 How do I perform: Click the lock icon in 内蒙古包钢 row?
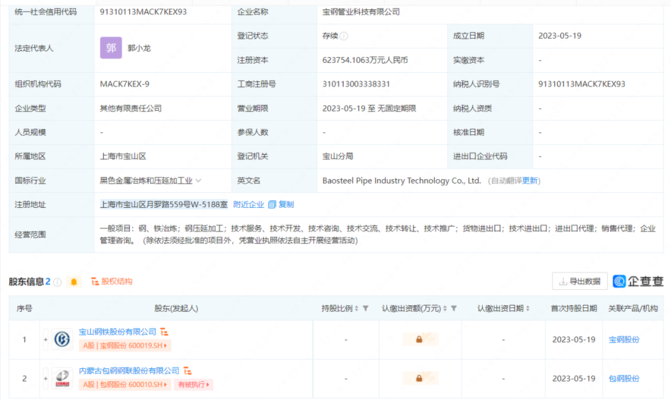coord(418,378)
